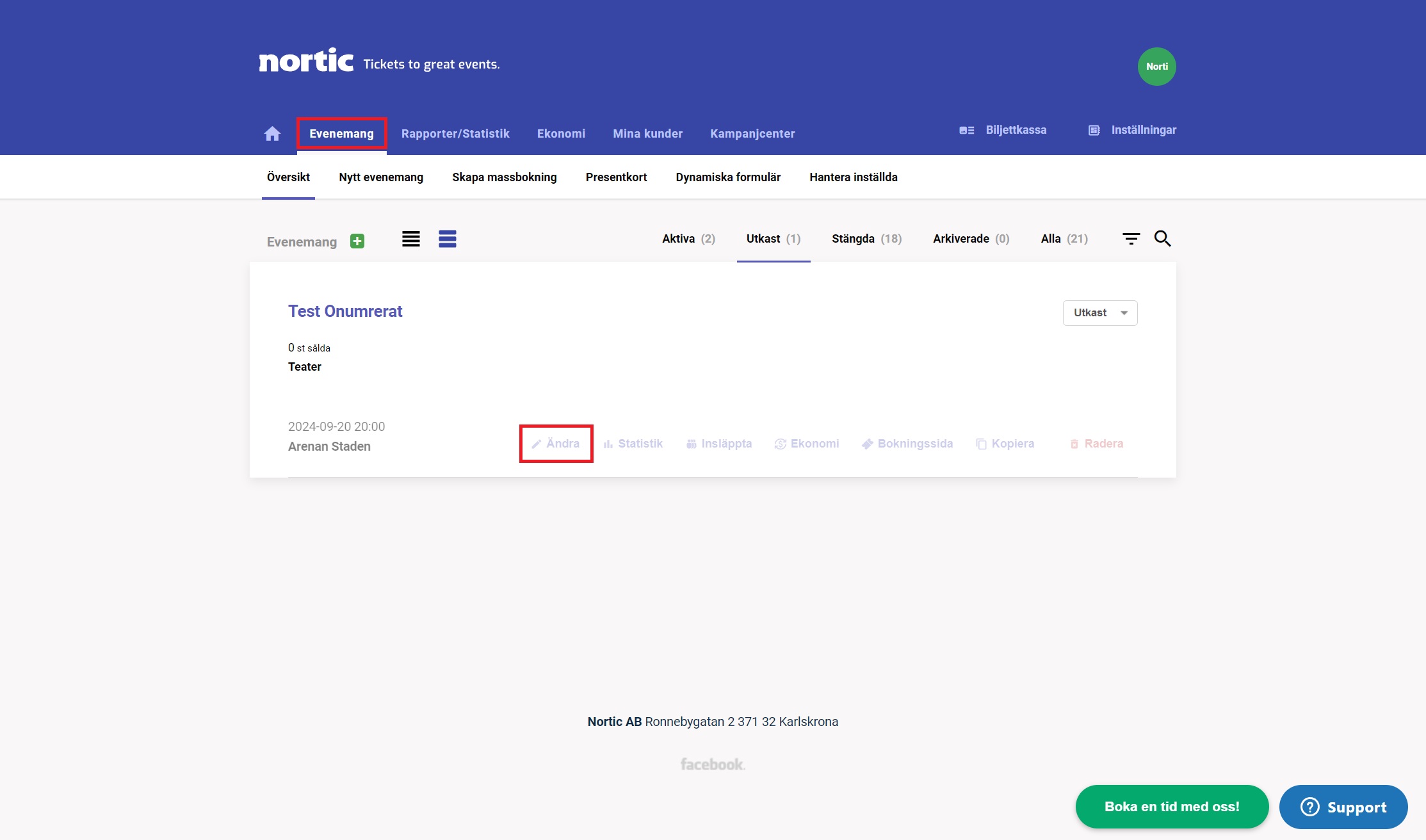Open Ekonomi for the event
The image size is (1426, 840).
coord(806,443)
